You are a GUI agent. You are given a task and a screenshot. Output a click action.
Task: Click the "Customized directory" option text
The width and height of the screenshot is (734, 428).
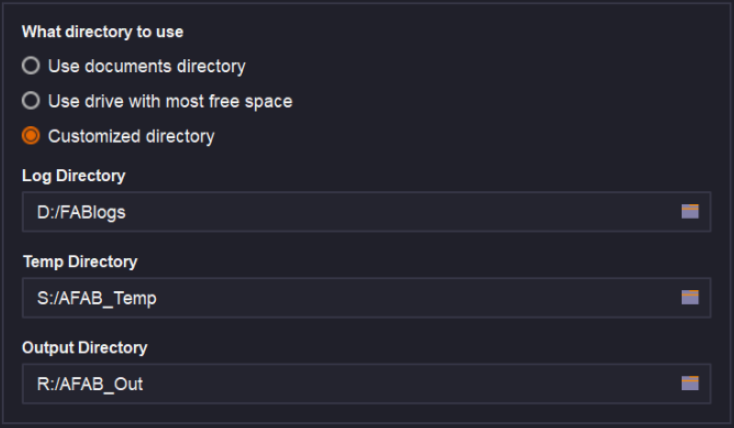(x=131, y=136)
